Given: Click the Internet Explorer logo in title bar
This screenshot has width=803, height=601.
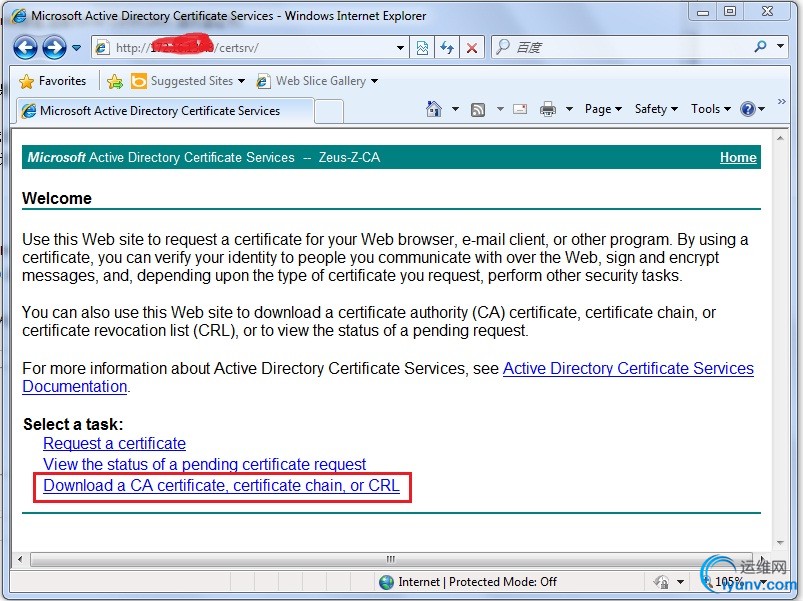Looking at the screenshot, I should tap(18, 16).
